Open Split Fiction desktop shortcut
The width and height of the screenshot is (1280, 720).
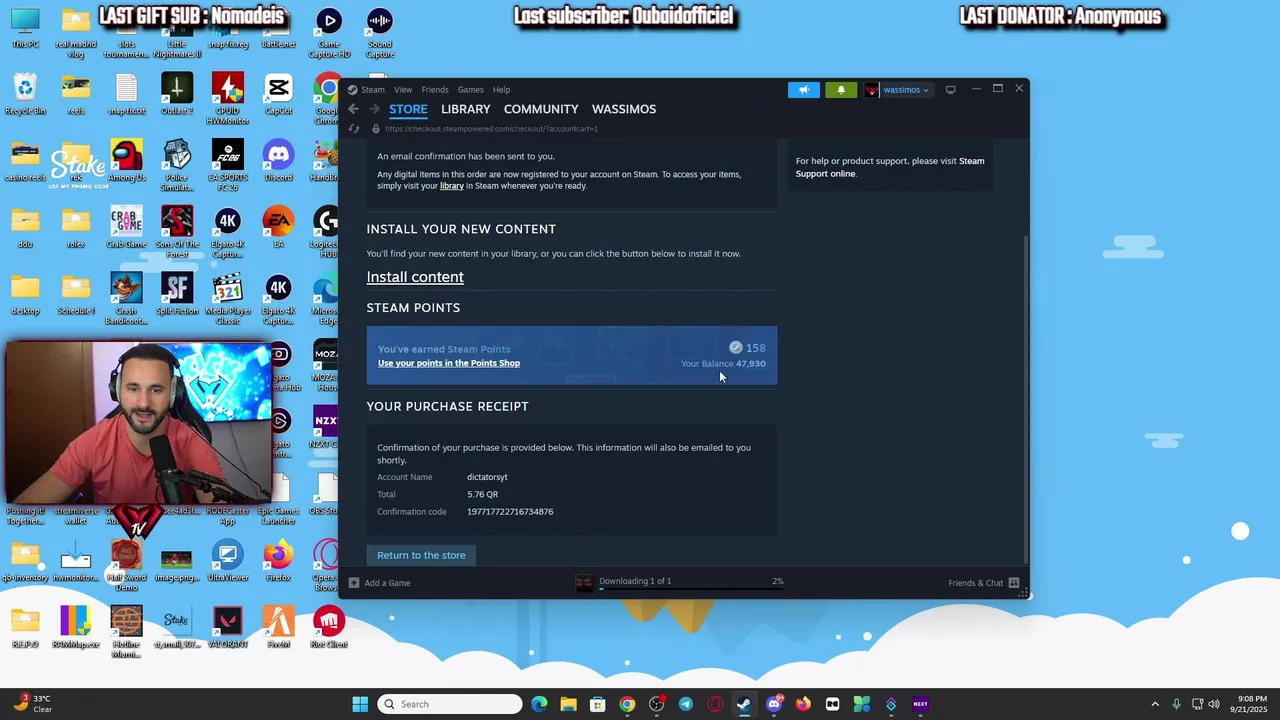point(177,295)
